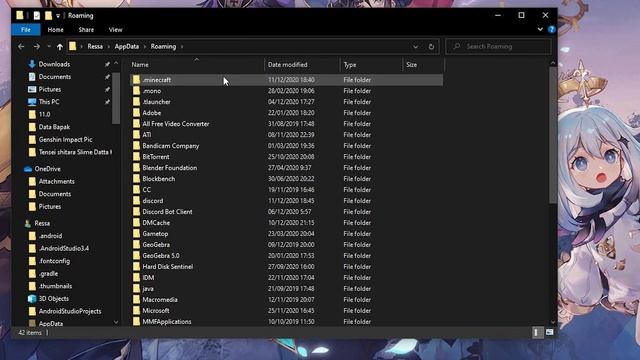
Task: Select the Blockbench folder
Action: pyautogui.click(x=286, y=179)
